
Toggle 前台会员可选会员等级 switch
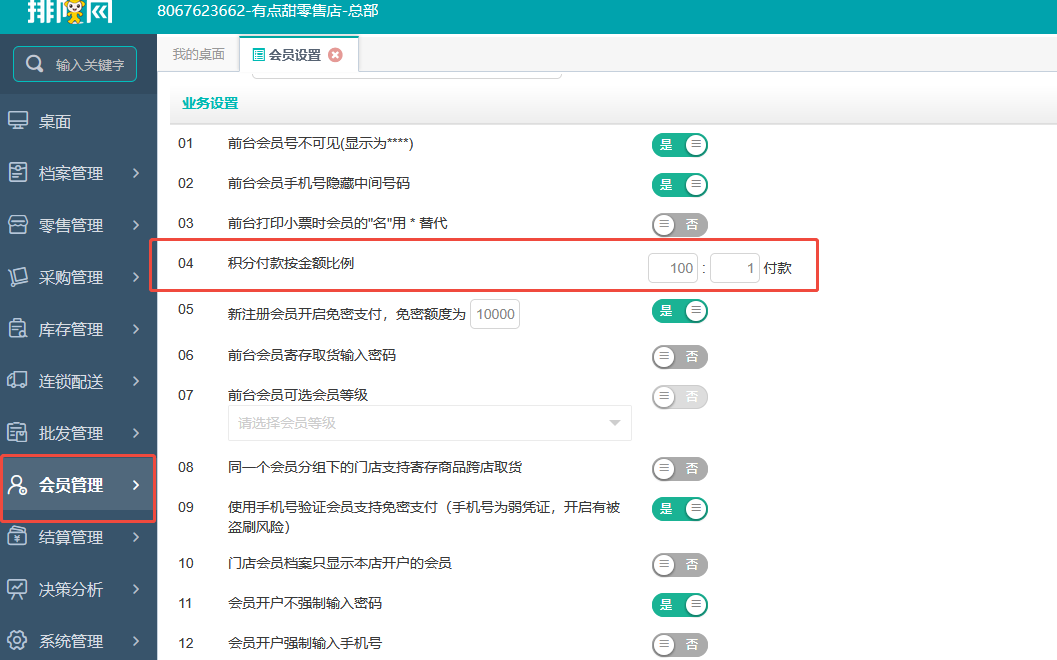680,396
